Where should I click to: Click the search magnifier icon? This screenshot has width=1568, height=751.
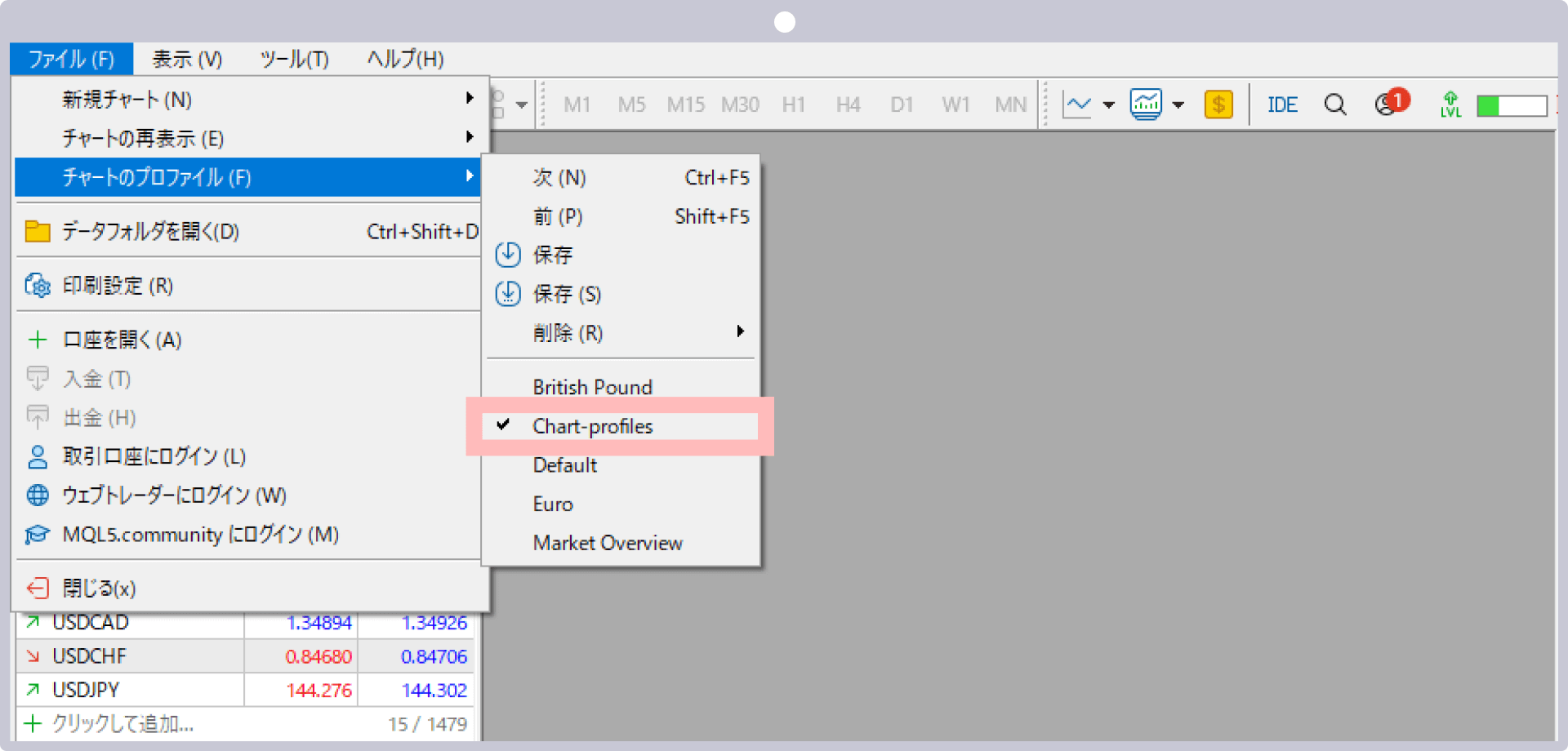[x=1335, y=104]
